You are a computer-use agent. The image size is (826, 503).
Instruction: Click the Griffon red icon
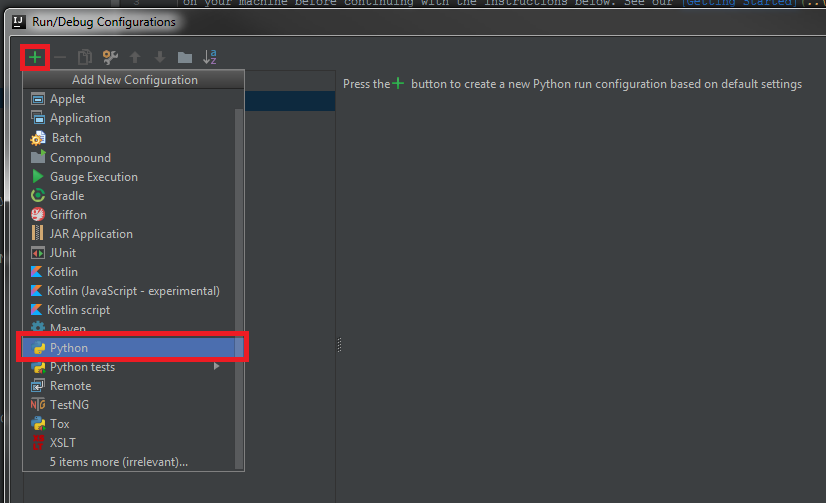tap(38, 214)
